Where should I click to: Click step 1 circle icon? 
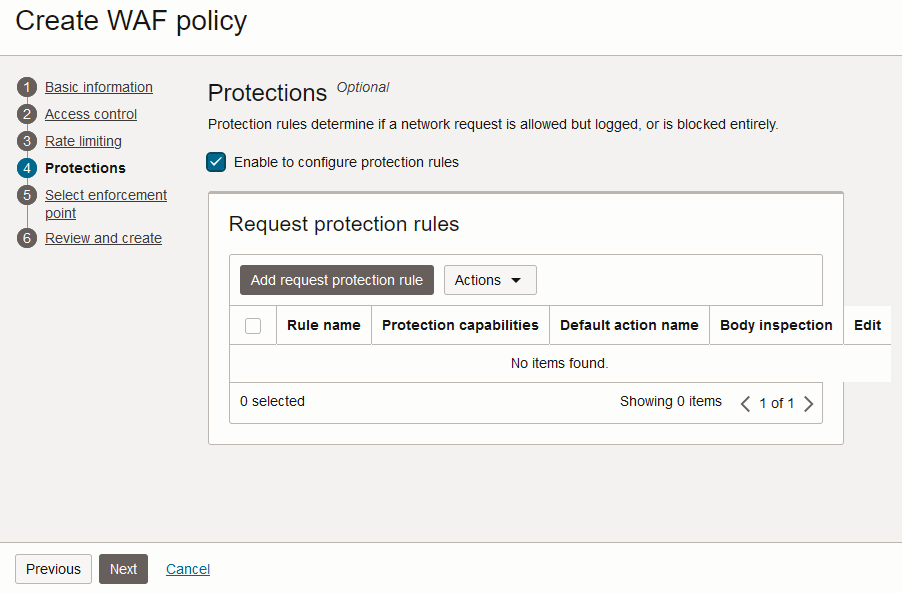click(x=27, y=88)
